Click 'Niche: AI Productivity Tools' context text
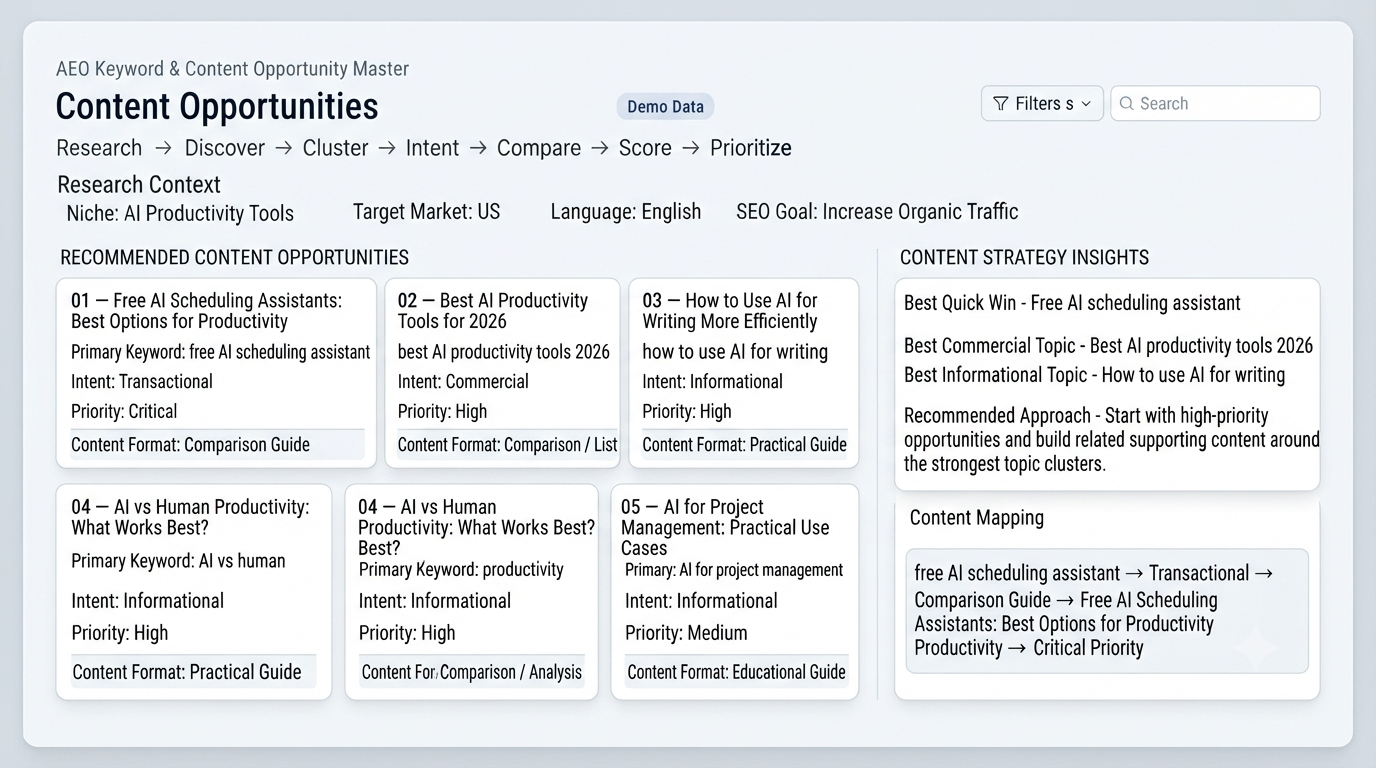 pos(180,214)
